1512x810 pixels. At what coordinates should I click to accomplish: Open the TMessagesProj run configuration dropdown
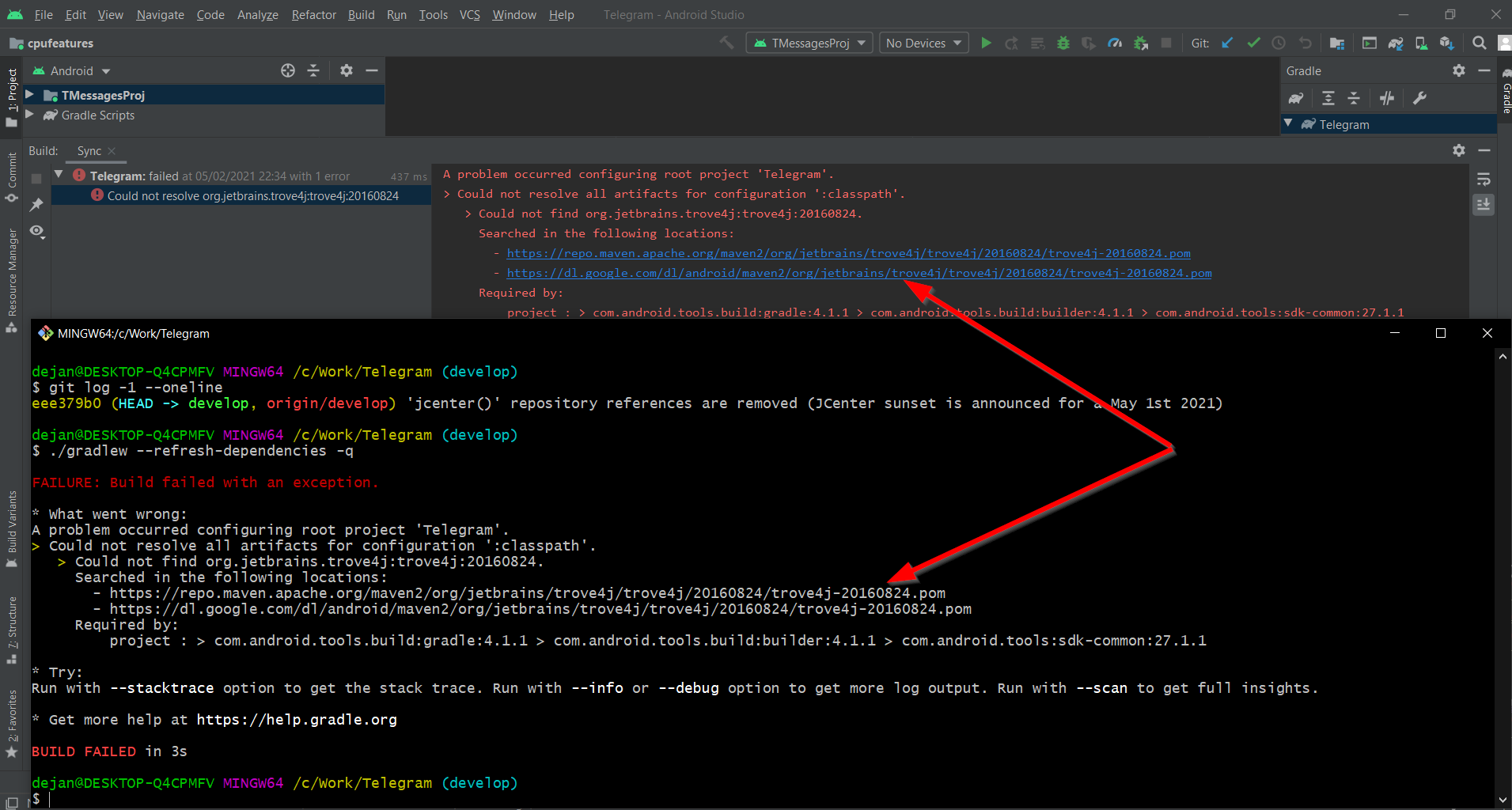point(809,43)
